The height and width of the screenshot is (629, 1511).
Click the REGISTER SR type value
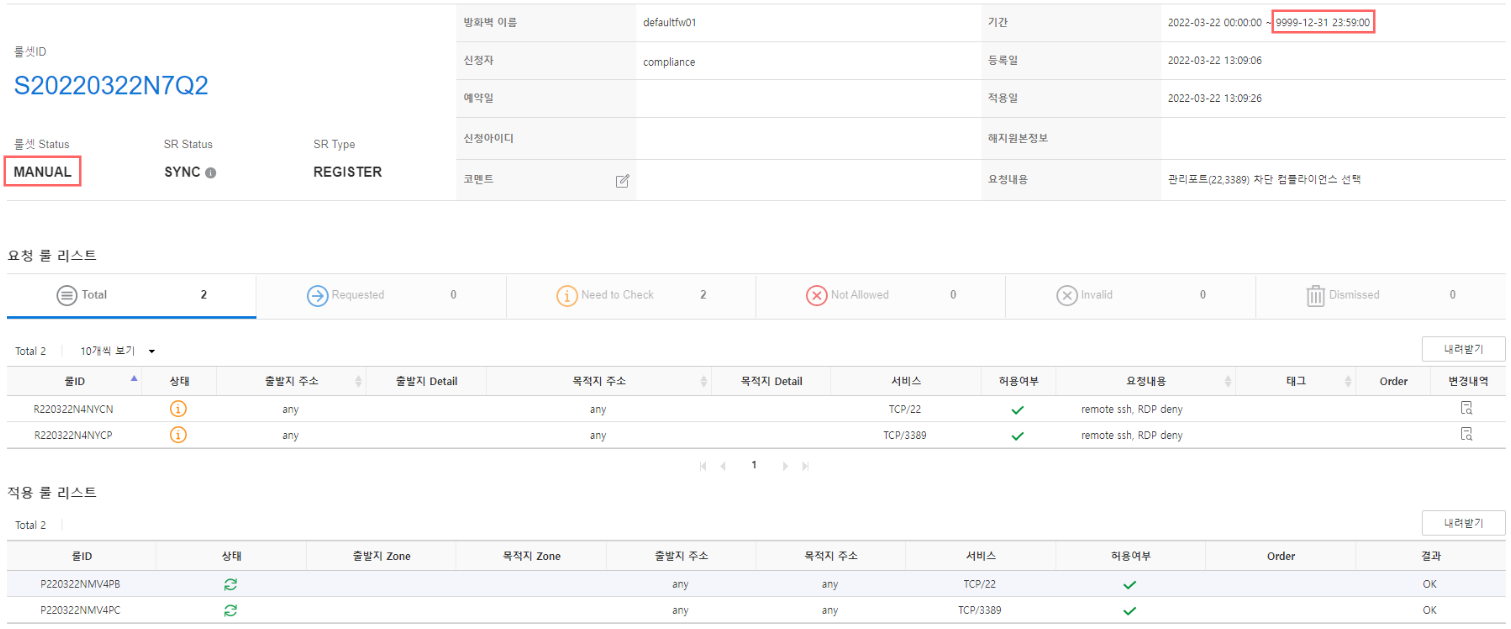click(x=348, y=172)
